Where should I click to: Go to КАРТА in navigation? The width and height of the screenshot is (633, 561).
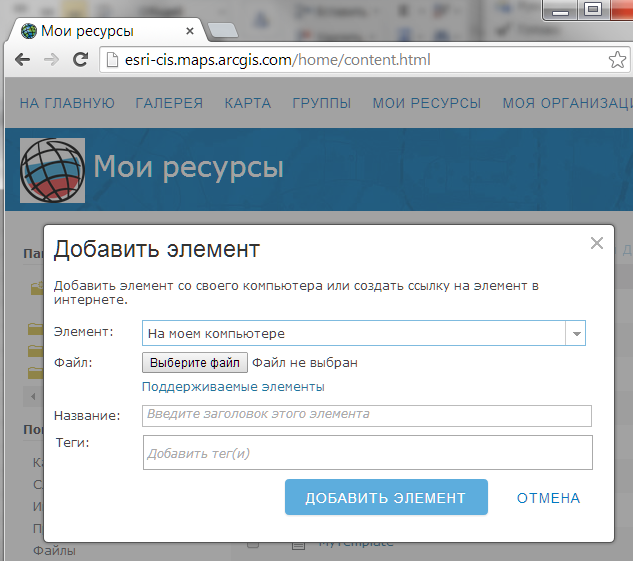[x=247, y=103]
